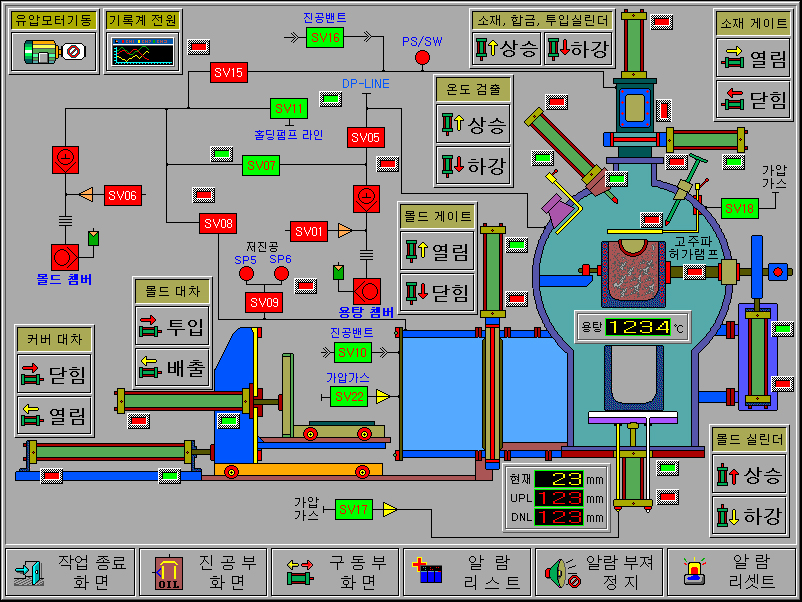Open the recorder power (기록계 전원) chart icon
Screen dimensions: 802x602
(143, 52)
